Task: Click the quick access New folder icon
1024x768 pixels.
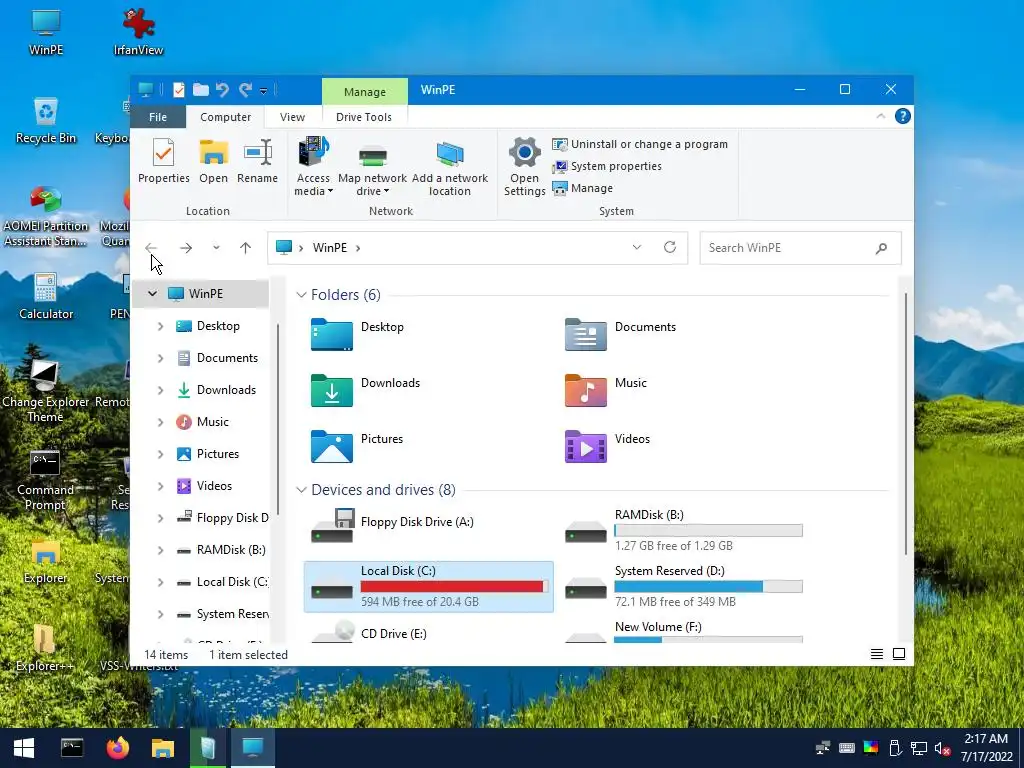Action: (200, 90)
